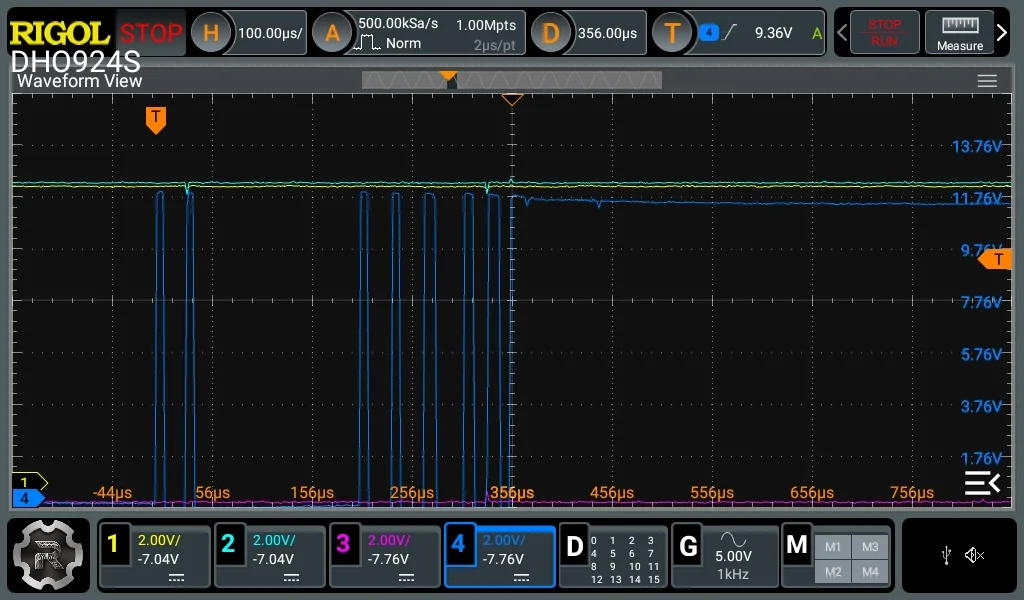Select the channel 4 ground level marker
This screenshot has height=600, width=1024.
pyautogui.click(x=27, y=499)
